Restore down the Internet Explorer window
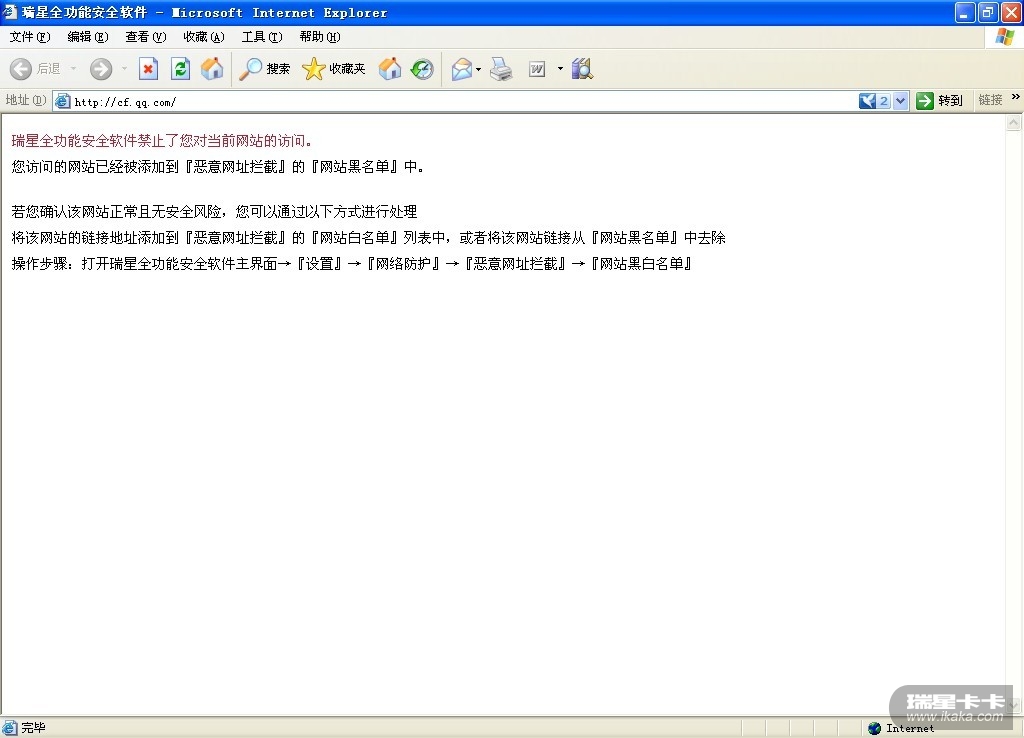1024x738 pixels. pos(988,12)
